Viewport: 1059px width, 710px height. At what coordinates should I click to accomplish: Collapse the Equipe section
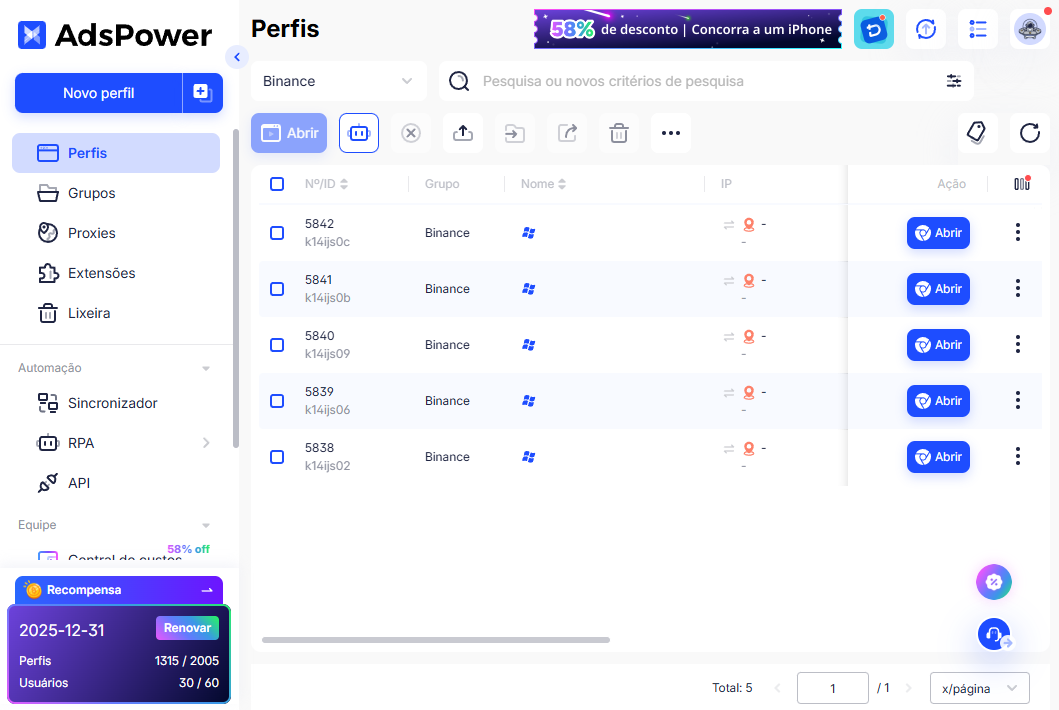click(x=206, y=526)
